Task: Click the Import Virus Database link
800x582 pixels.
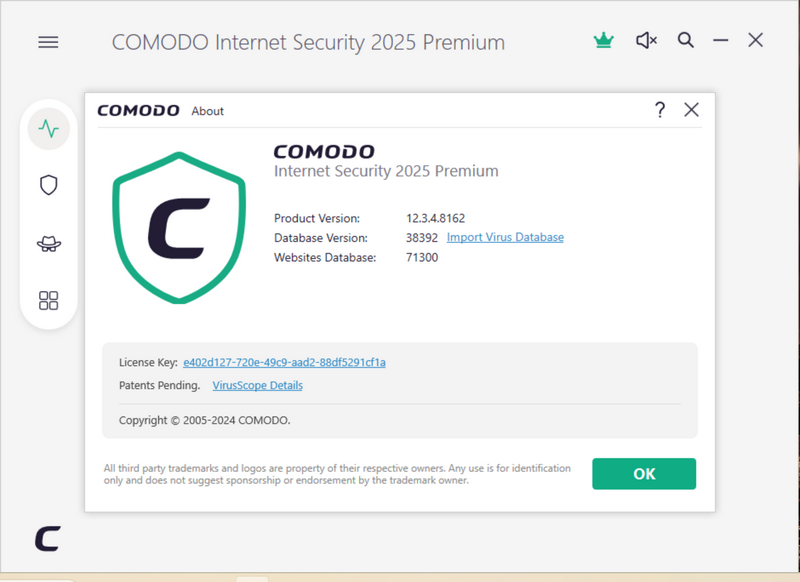Action: tap(505, 238)
